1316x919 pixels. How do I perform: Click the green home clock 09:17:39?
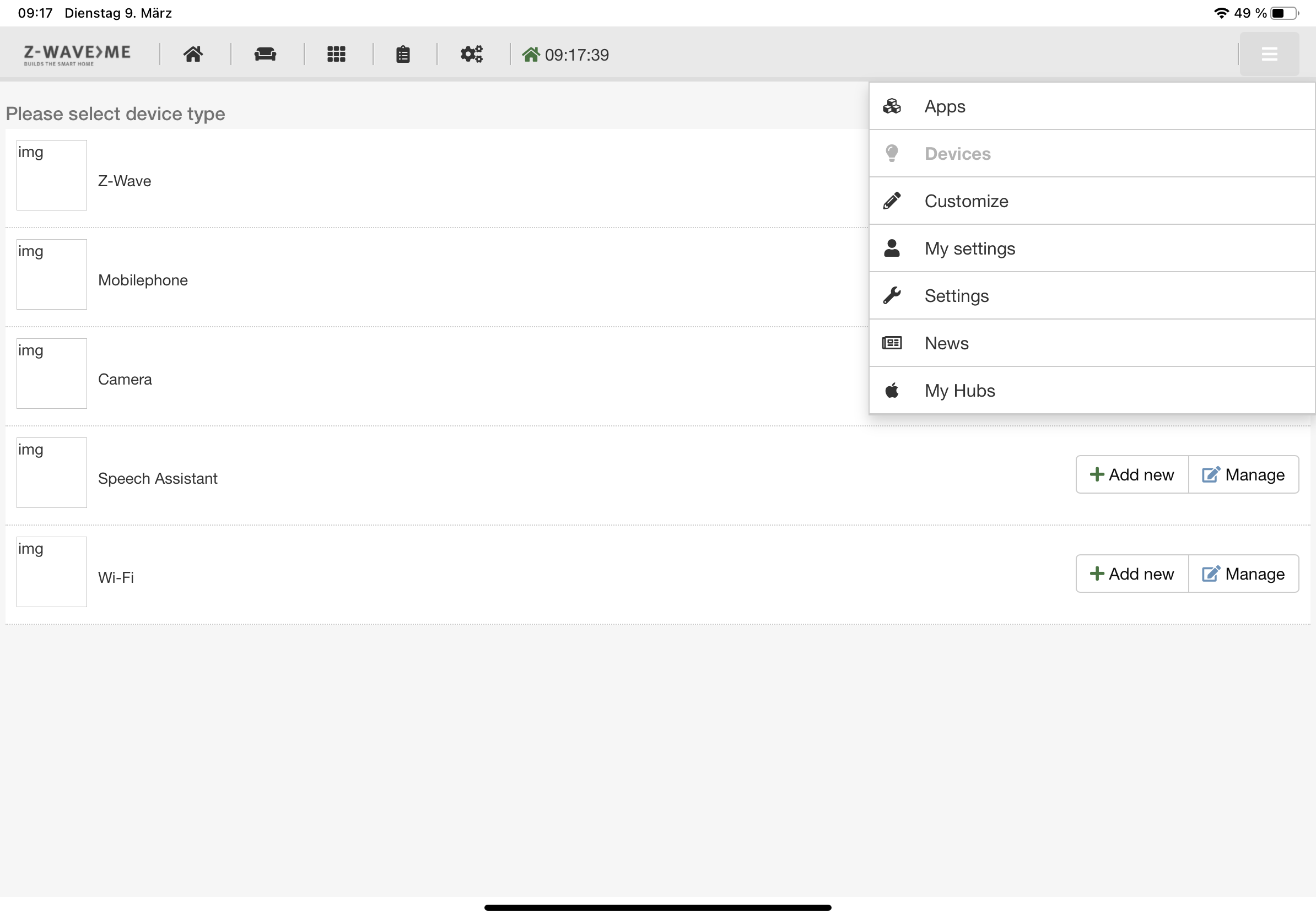click(566, 55)
